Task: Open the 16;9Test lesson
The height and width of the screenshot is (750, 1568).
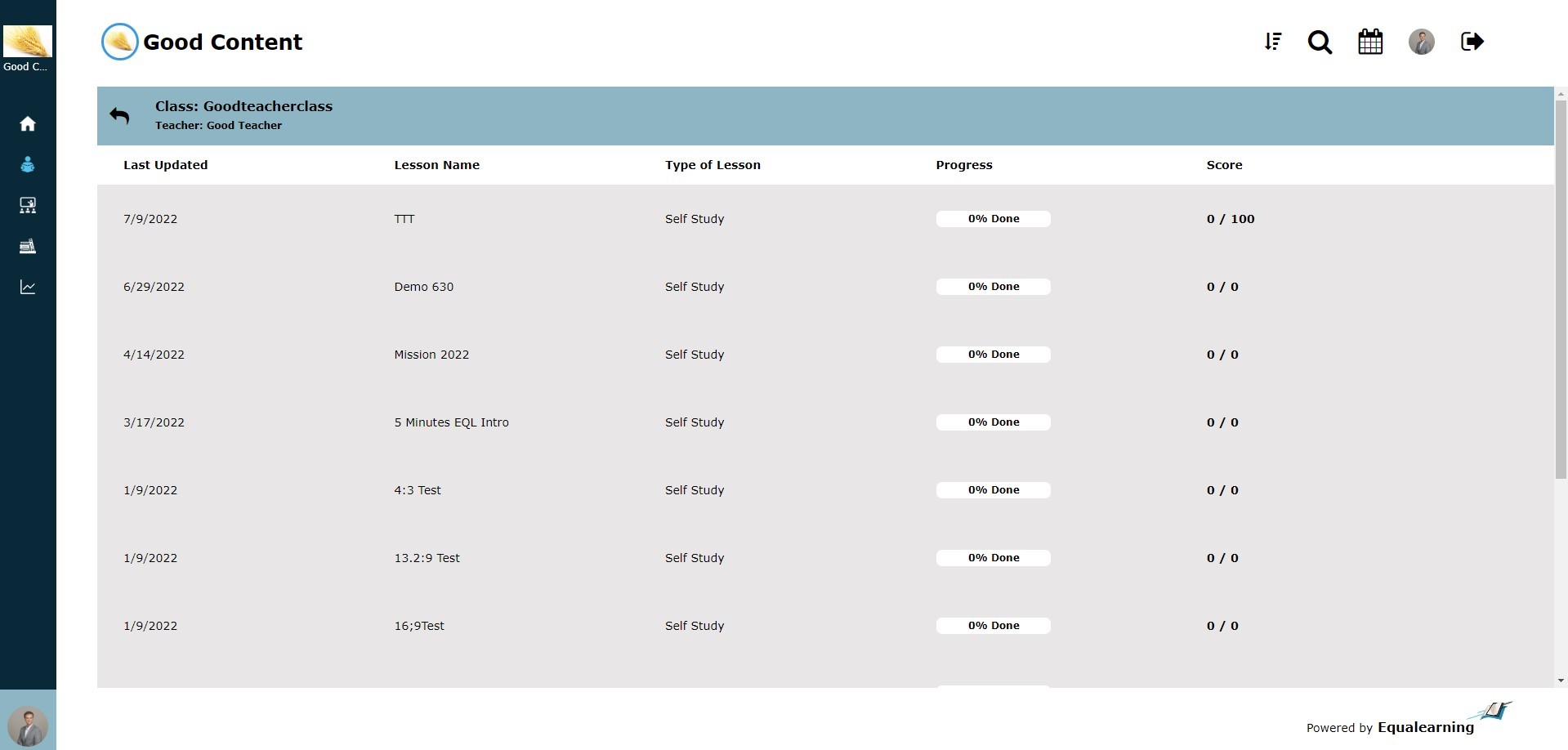Action: point(419,626)
